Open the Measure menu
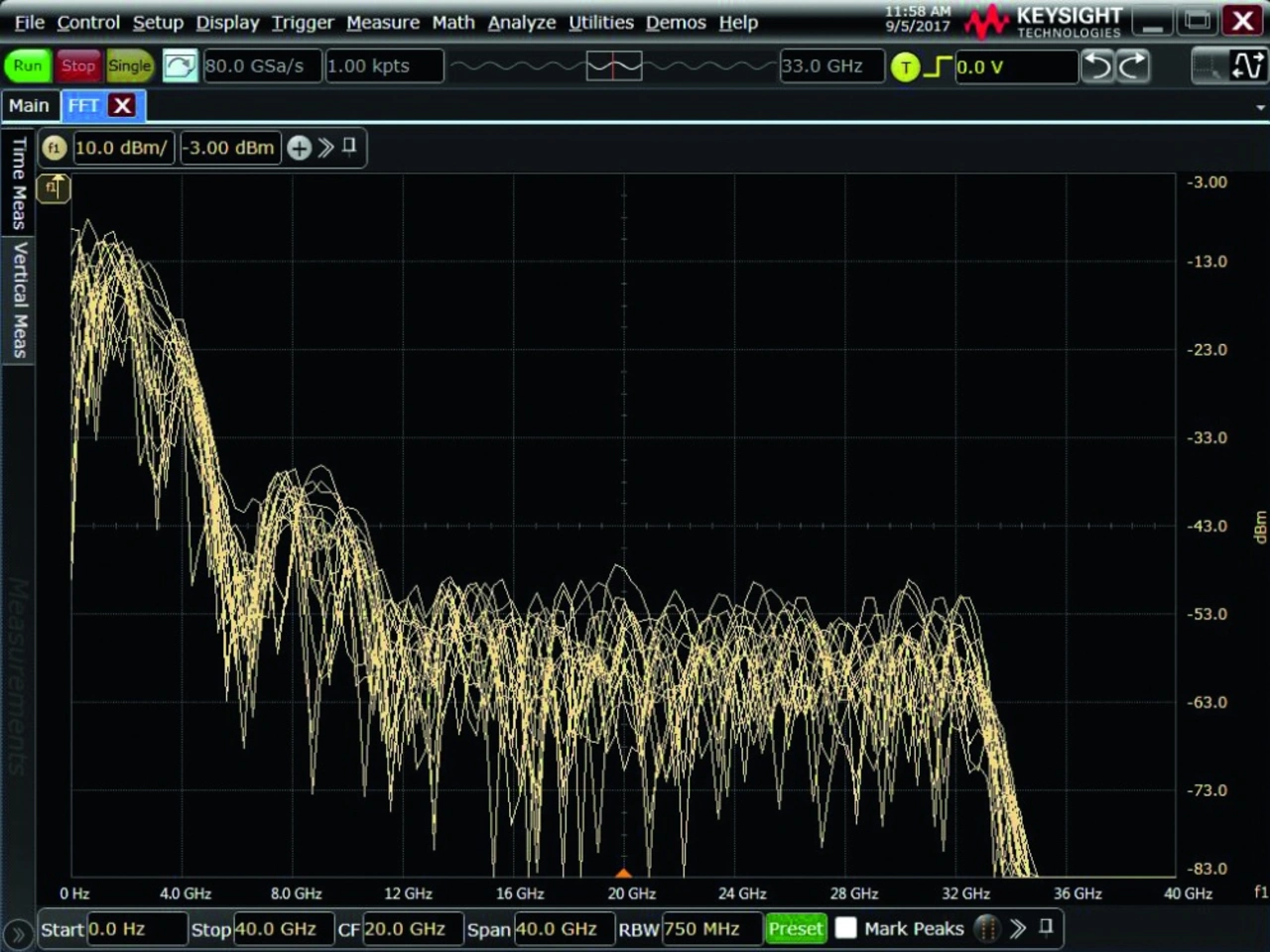1270x952 pixels. tap(383, 22)
